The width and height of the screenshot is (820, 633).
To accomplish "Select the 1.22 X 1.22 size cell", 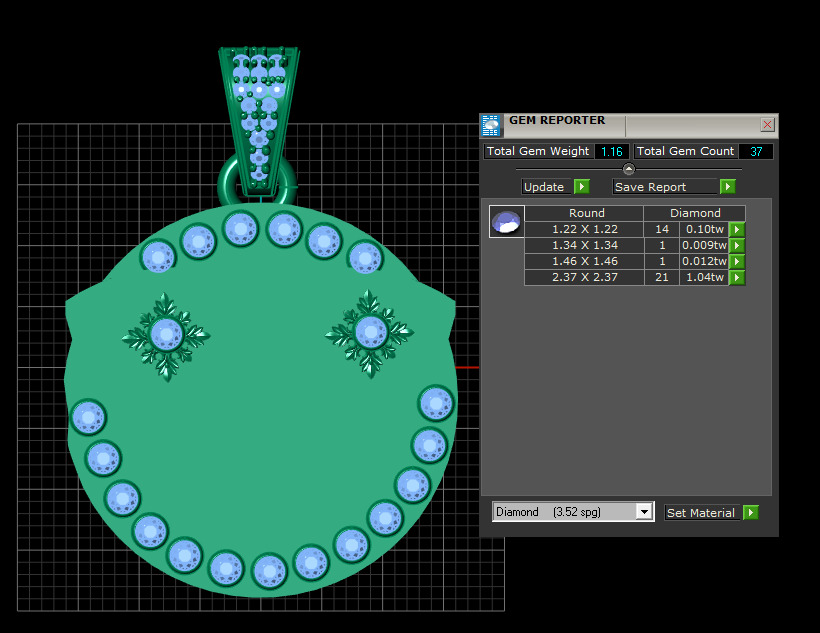I will point(584,229).
